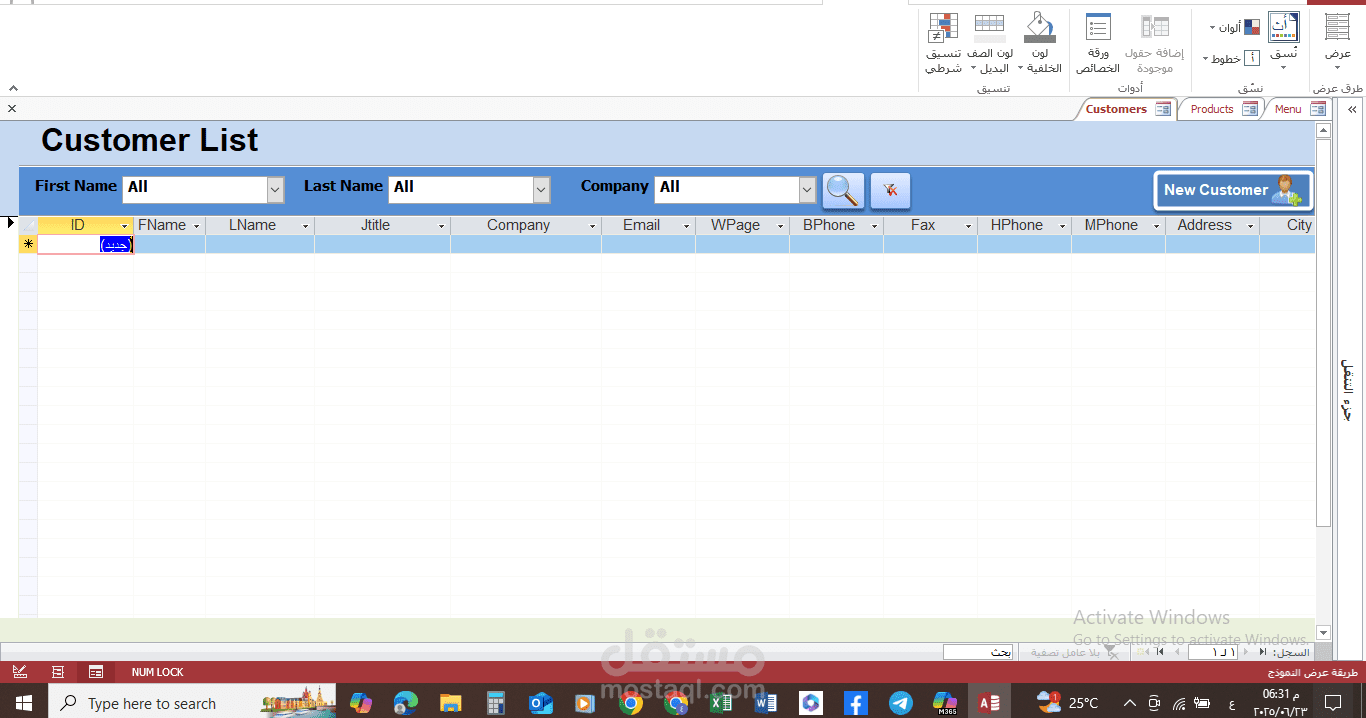Click the weather widget showing 25°C
The image size is (1366, 718).
coord(1068,703)
